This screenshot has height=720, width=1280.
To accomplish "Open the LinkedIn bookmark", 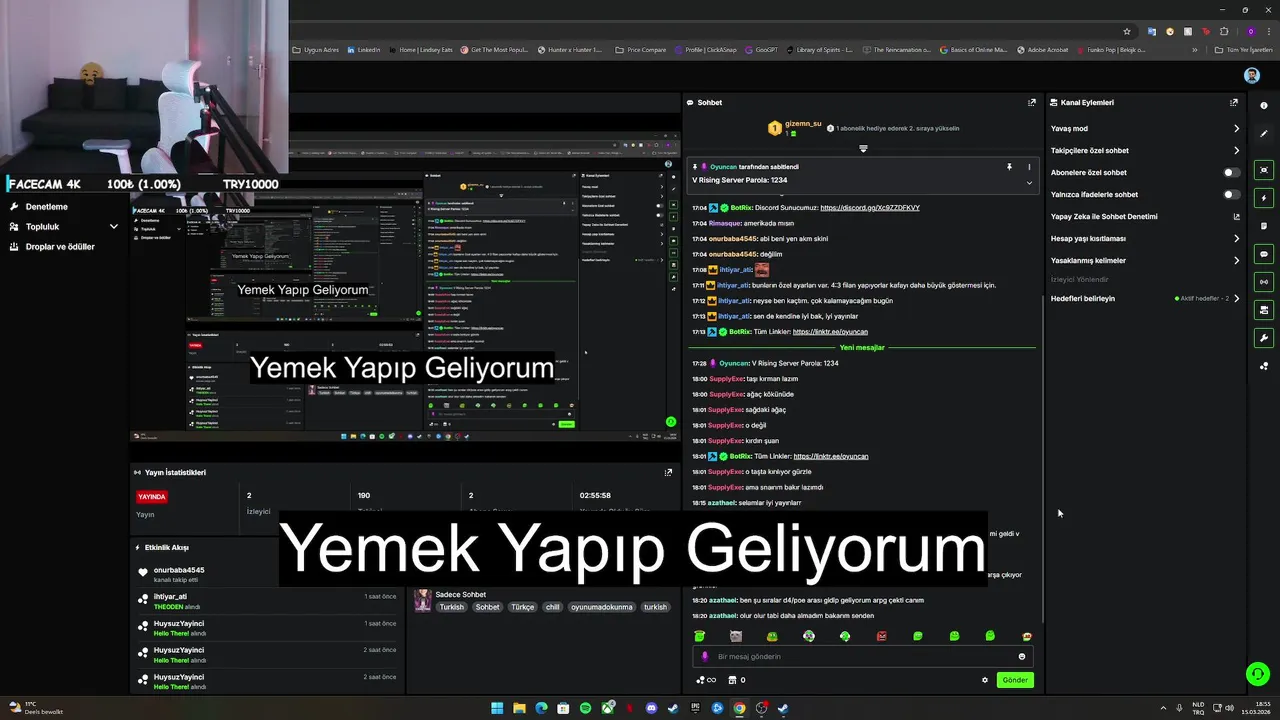I will coord(364,50).
